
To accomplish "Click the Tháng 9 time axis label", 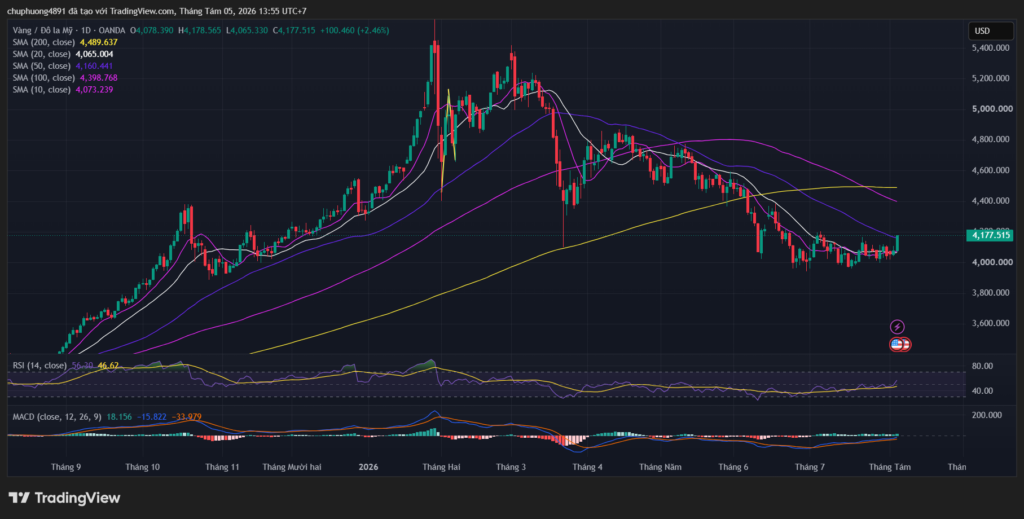I will pos(66,467).
